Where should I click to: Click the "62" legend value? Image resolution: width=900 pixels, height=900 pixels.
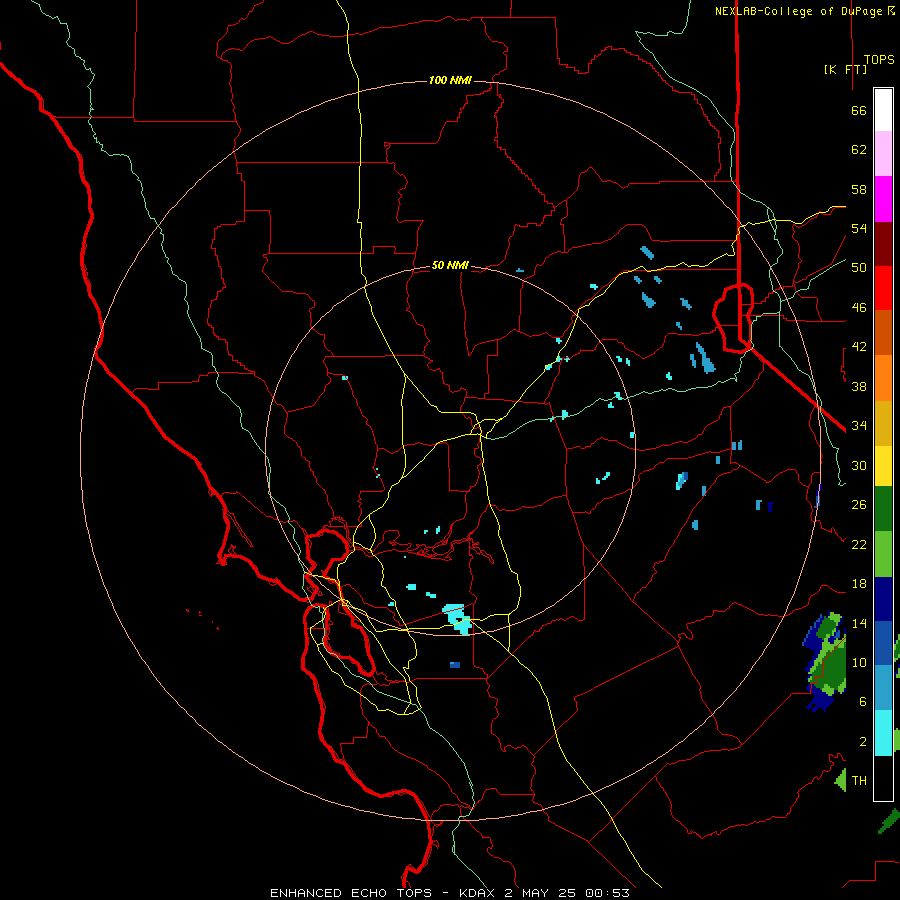coord(859,150)
